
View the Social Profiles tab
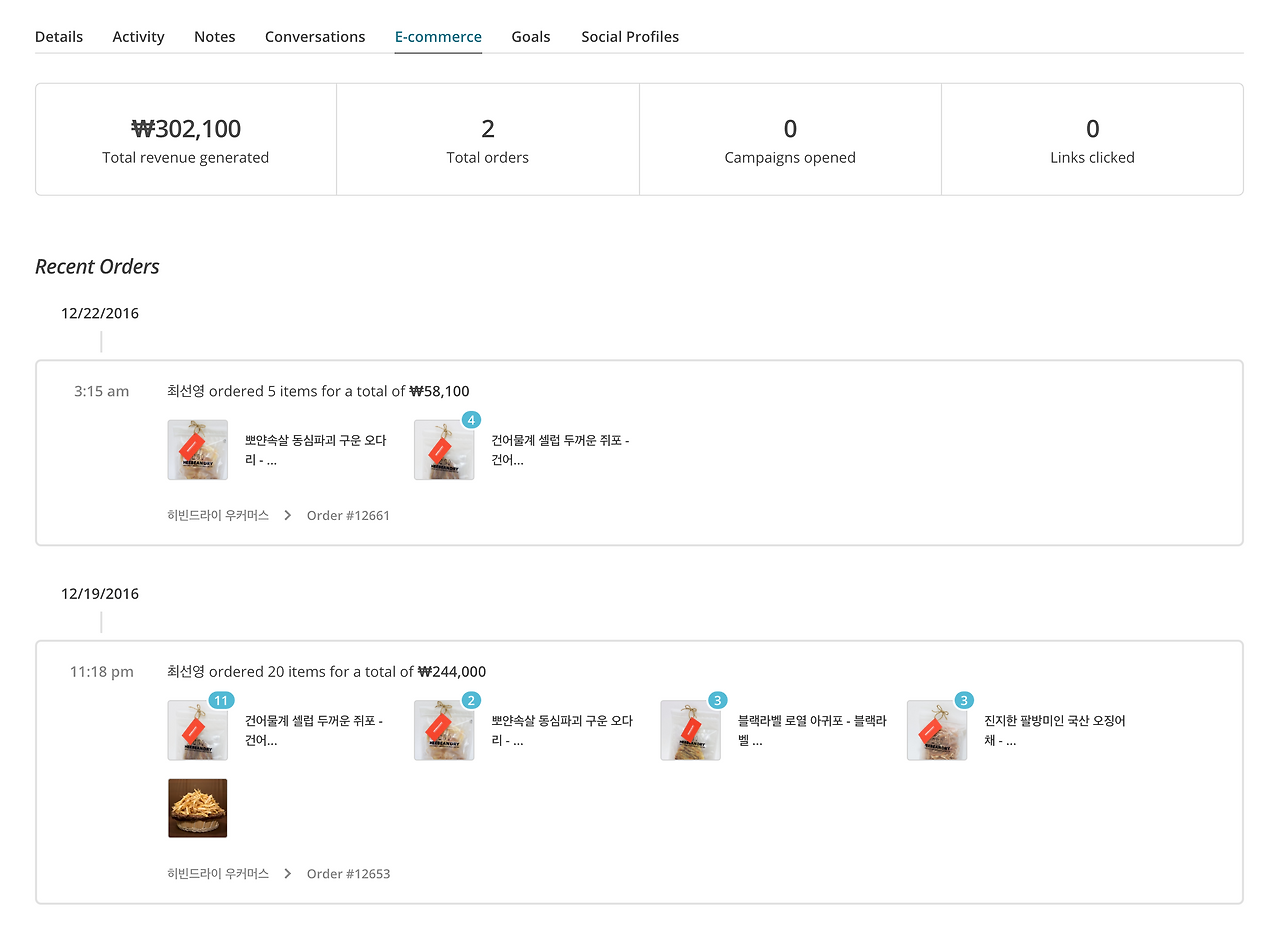tap(630, 37)
